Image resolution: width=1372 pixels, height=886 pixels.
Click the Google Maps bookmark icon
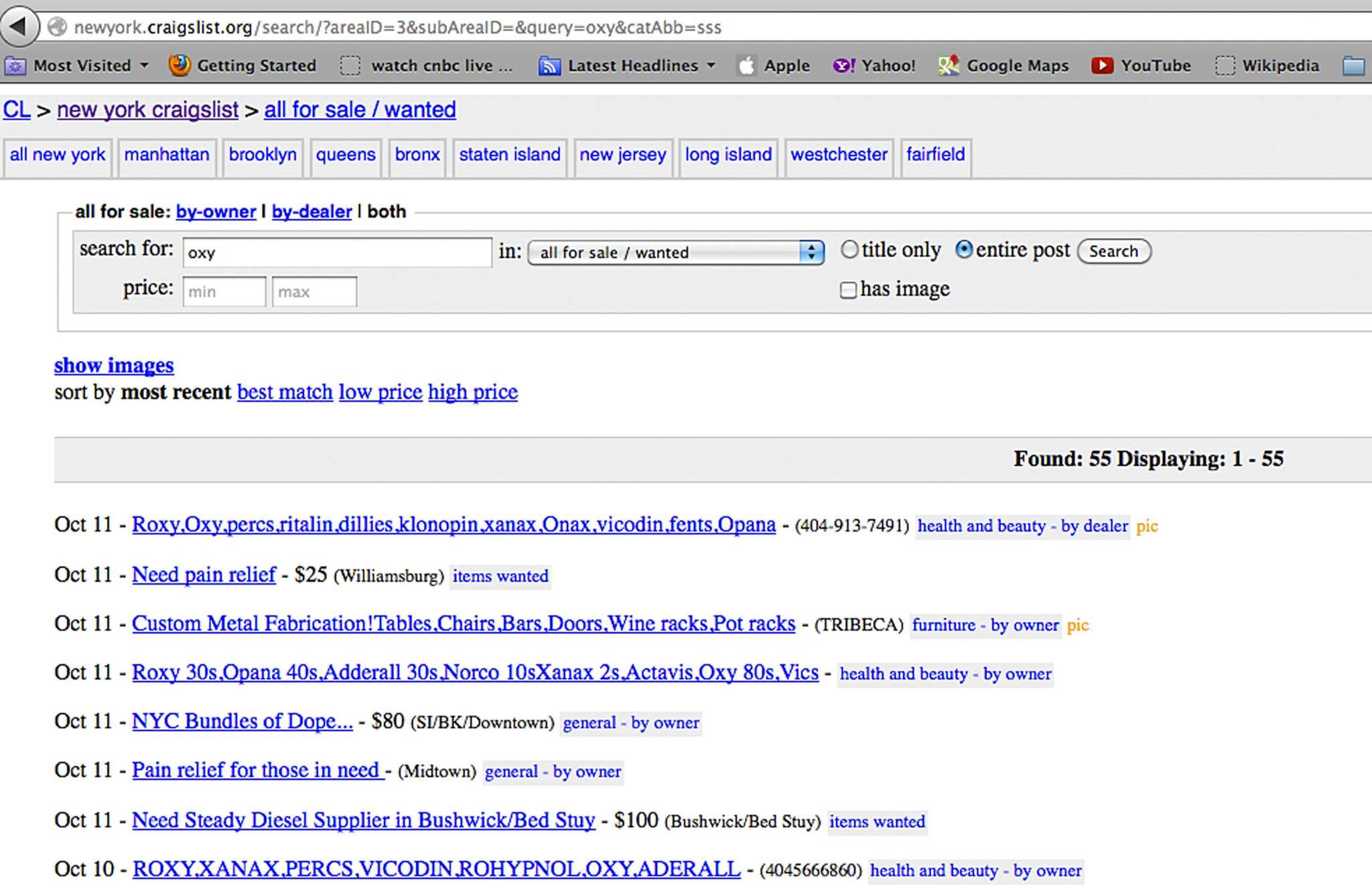click(x=949, y=66)
